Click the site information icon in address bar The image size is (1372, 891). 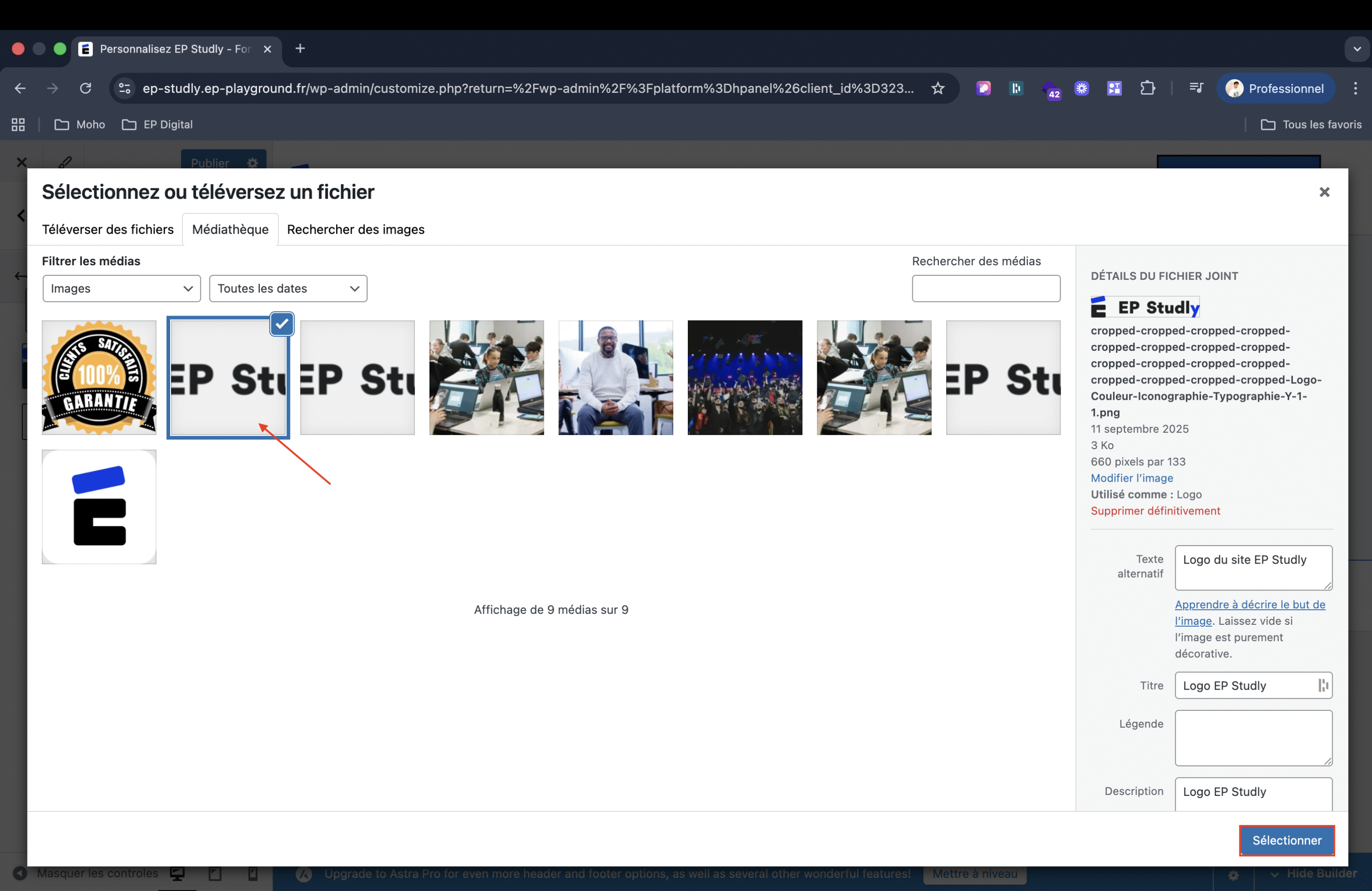click(x=124, y=88)
